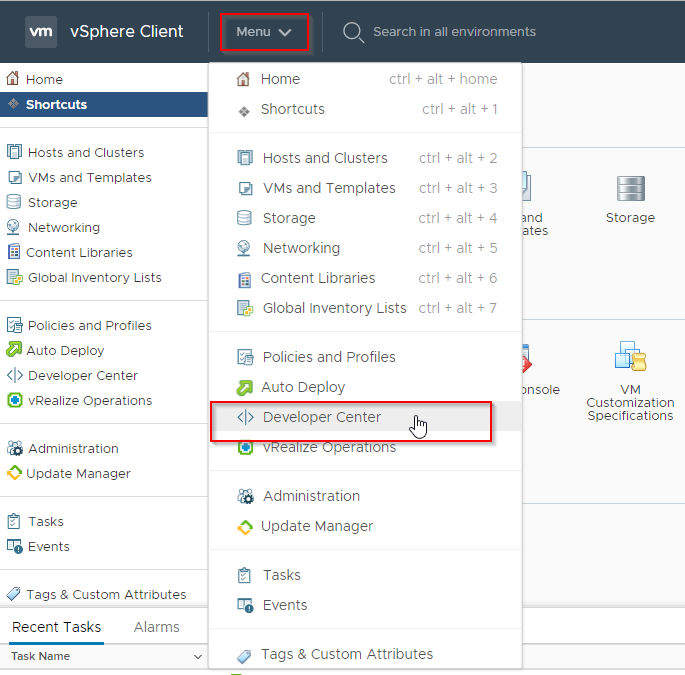Viewport: 685px width, 675px height.
Task: Click the vm logo in header
Action: (41, 32)
